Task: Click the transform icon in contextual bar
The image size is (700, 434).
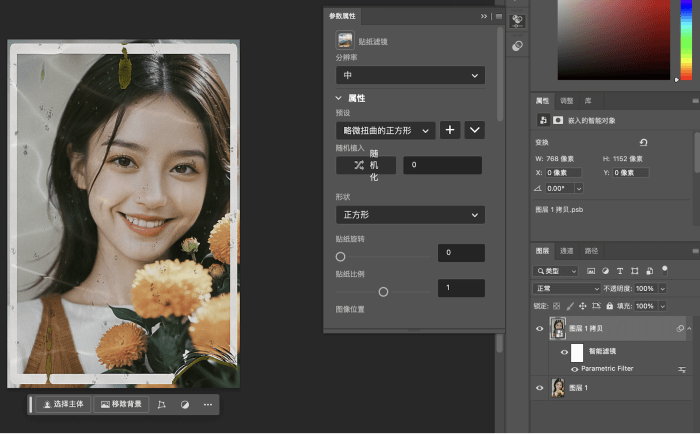Action: point(162,405)
